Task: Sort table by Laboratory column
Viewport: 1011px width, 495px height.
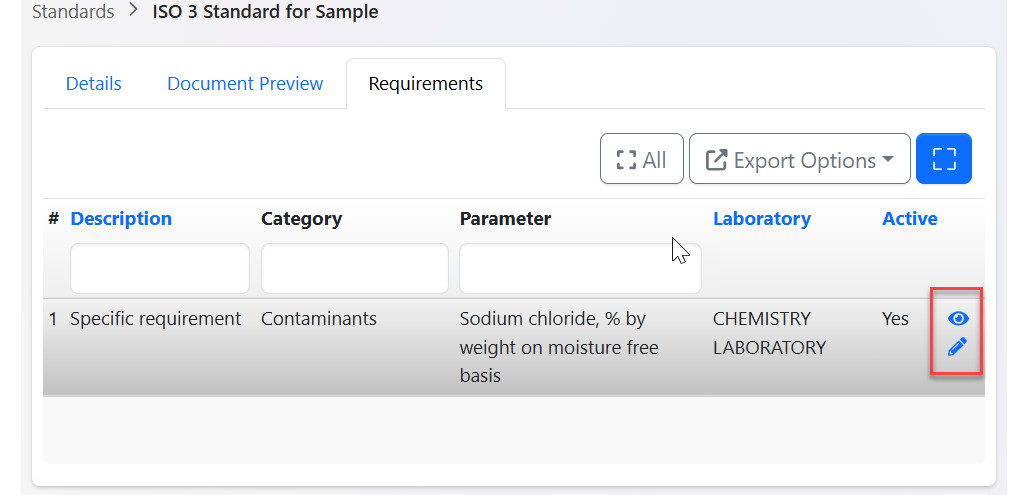Action: point(761,218)
